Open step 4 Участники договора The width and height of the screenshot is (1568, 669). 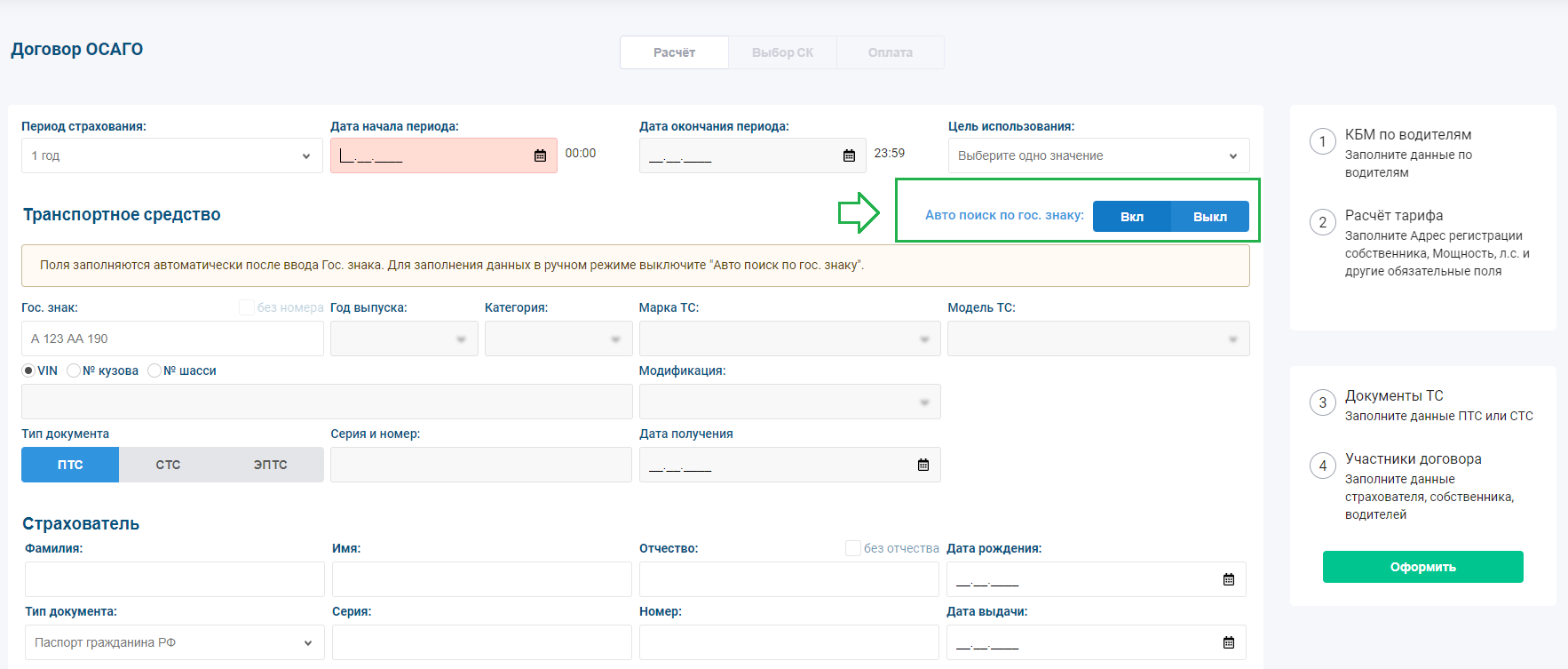click(x=1414, y=458)
